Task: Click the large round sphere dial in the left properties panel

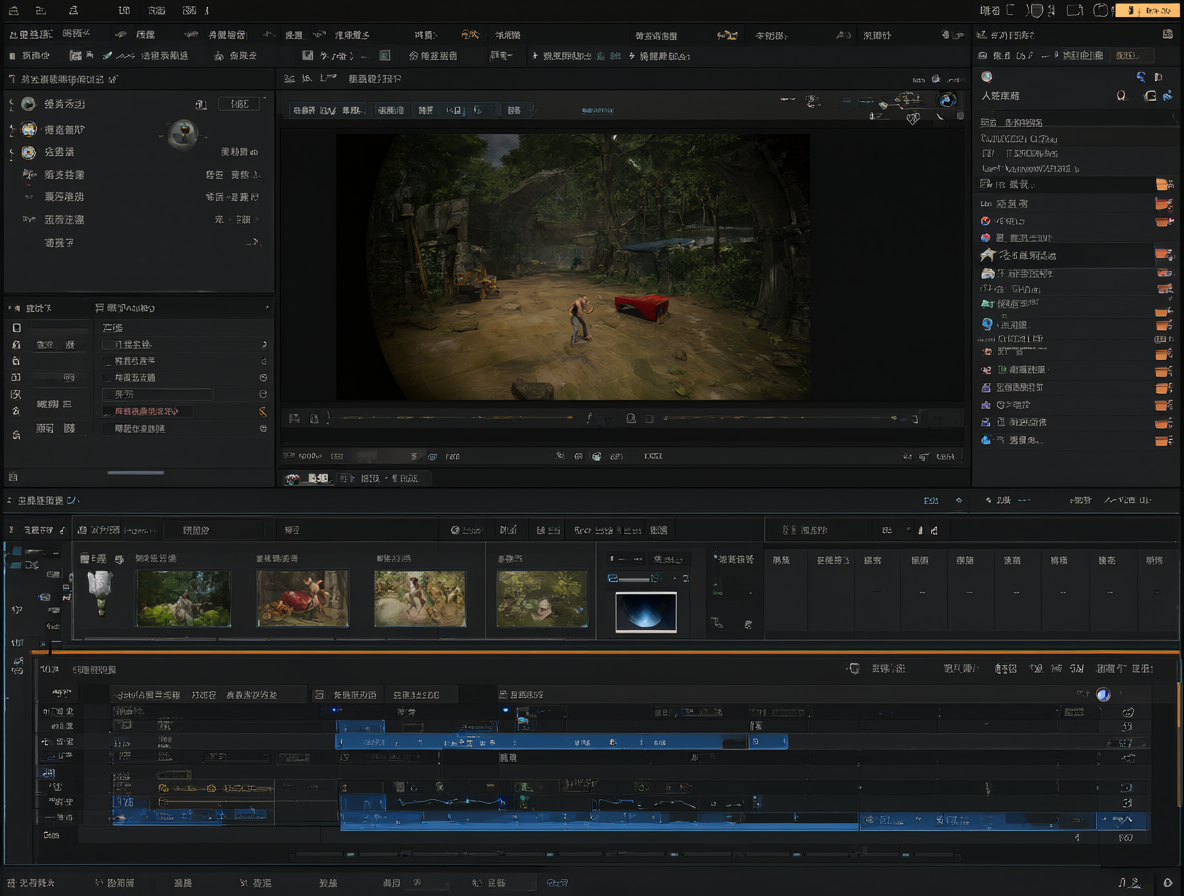Action: (x=183, y=134)
